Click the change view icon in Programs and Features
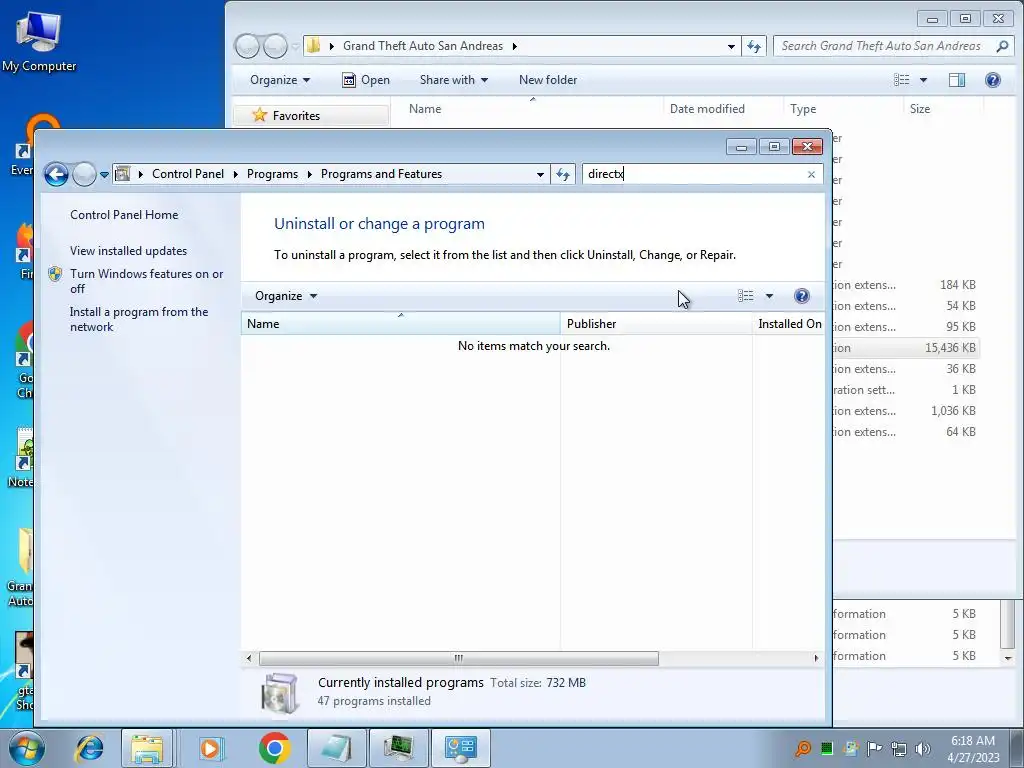Image resolution: width=1024 pixels, height=768 pixels. (746, 296)
